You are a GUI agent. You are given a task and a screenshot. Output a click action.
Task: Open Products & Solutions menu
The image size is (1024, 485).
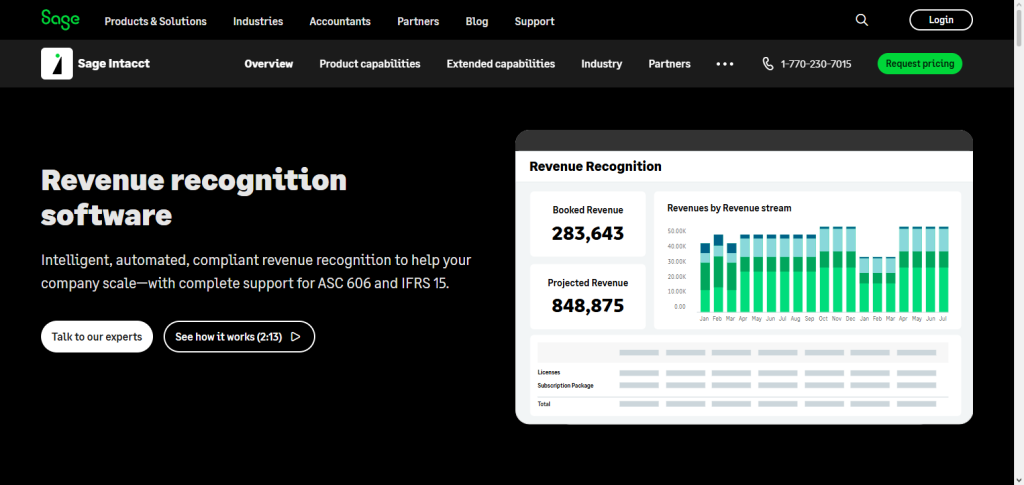coord(155,21)
